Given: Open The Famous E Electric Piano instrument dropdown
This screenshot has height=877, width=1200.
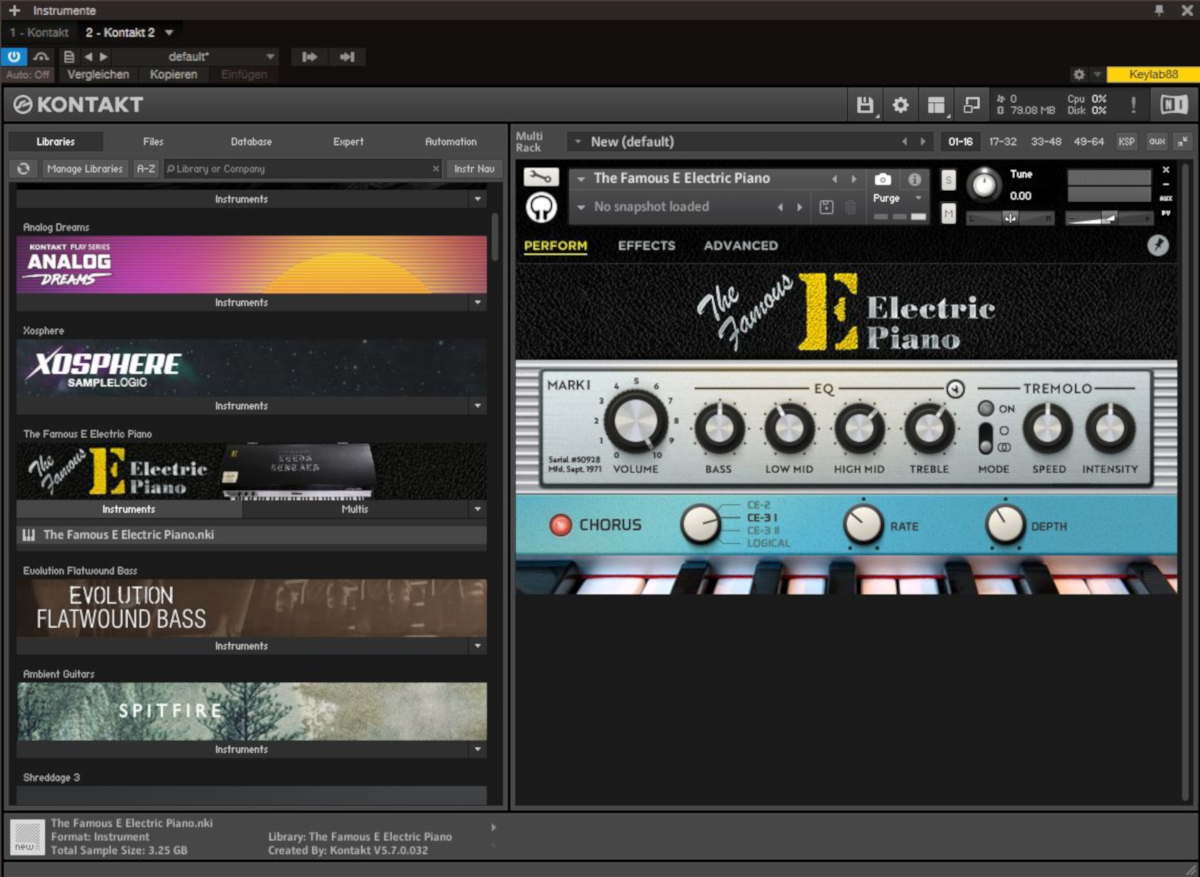Looking at the screenshot, I should 581,179.
